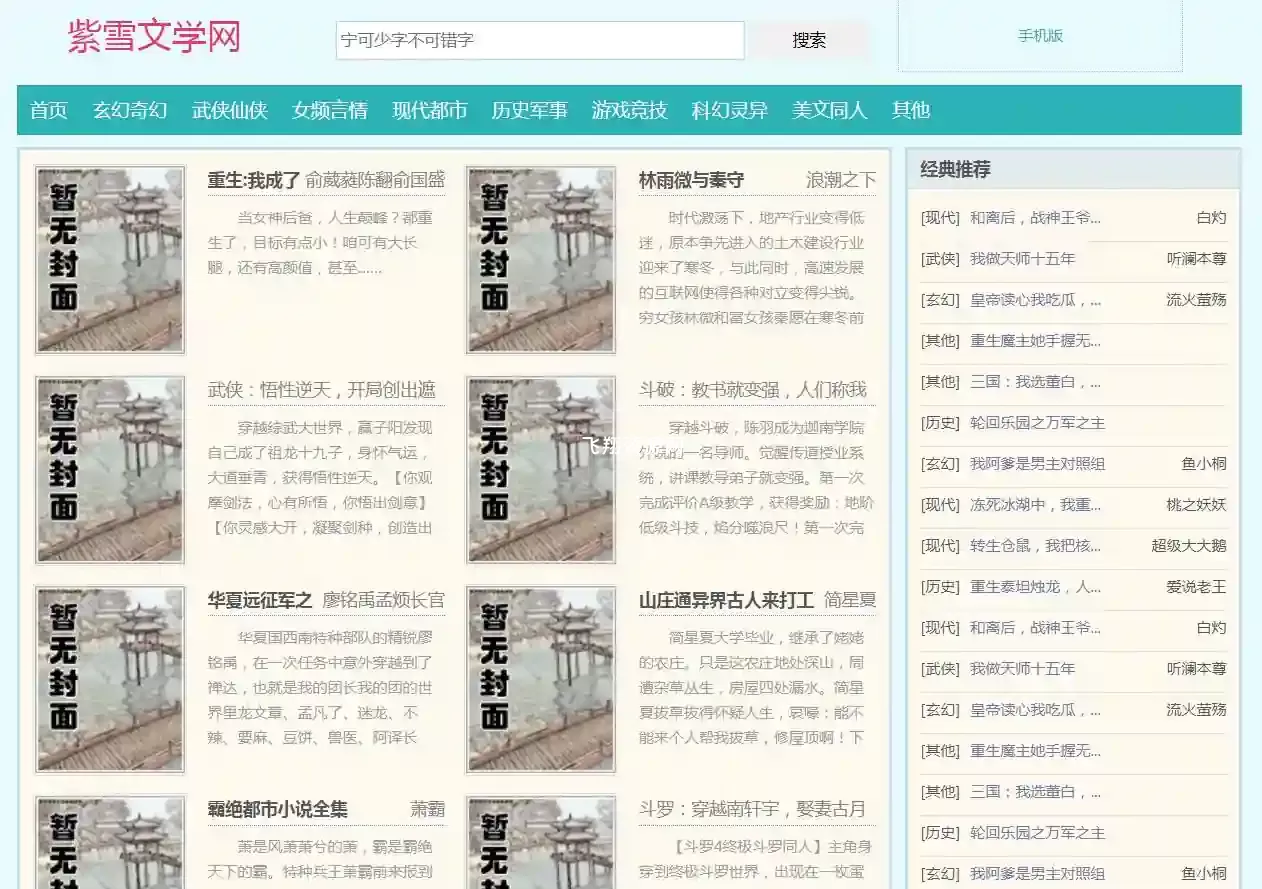Open the 其他 category
1262x889 pixels.
pos(911,110)
